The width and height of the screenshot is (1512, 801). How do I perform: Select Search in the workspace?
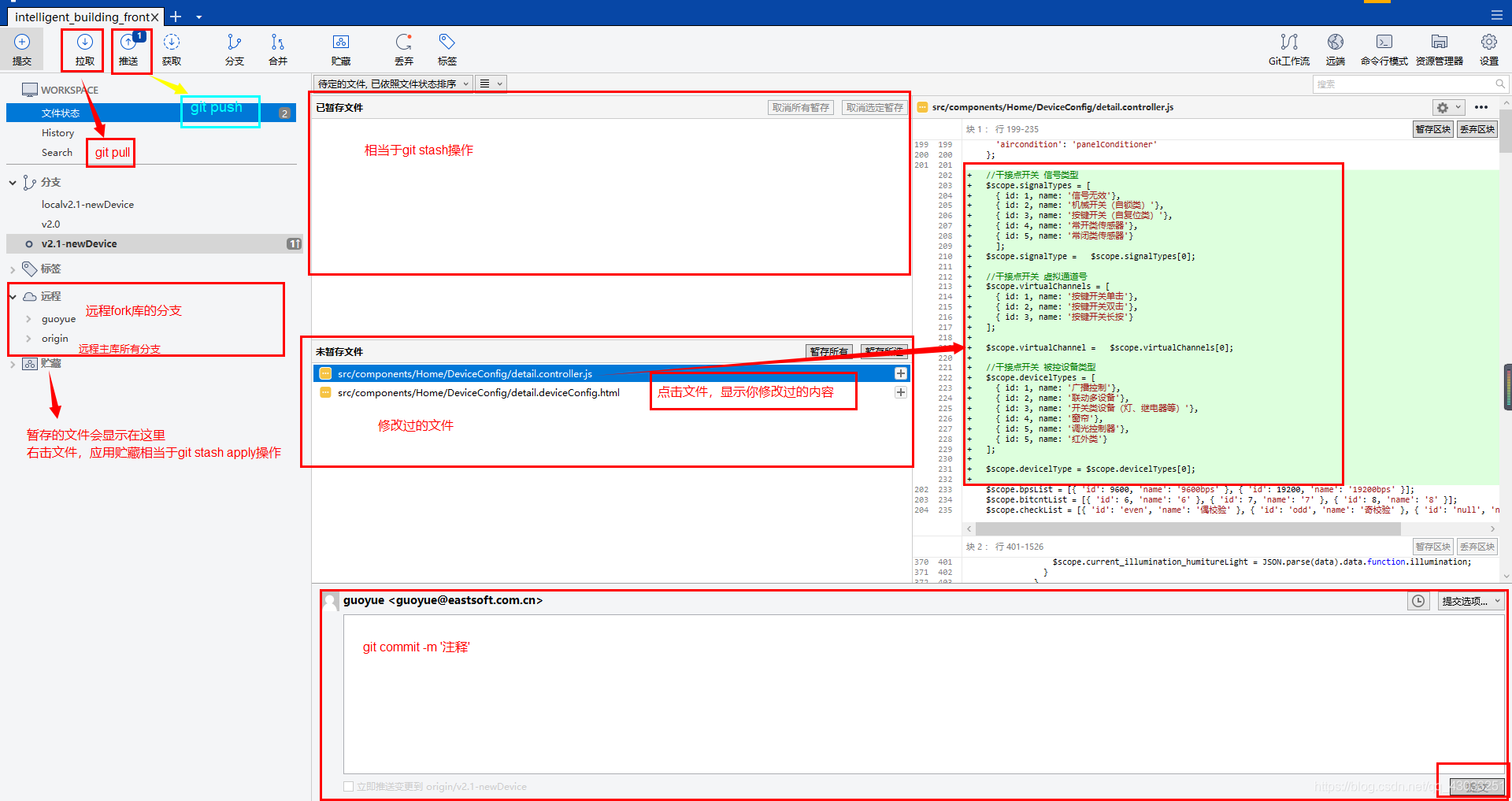[57, 153]
